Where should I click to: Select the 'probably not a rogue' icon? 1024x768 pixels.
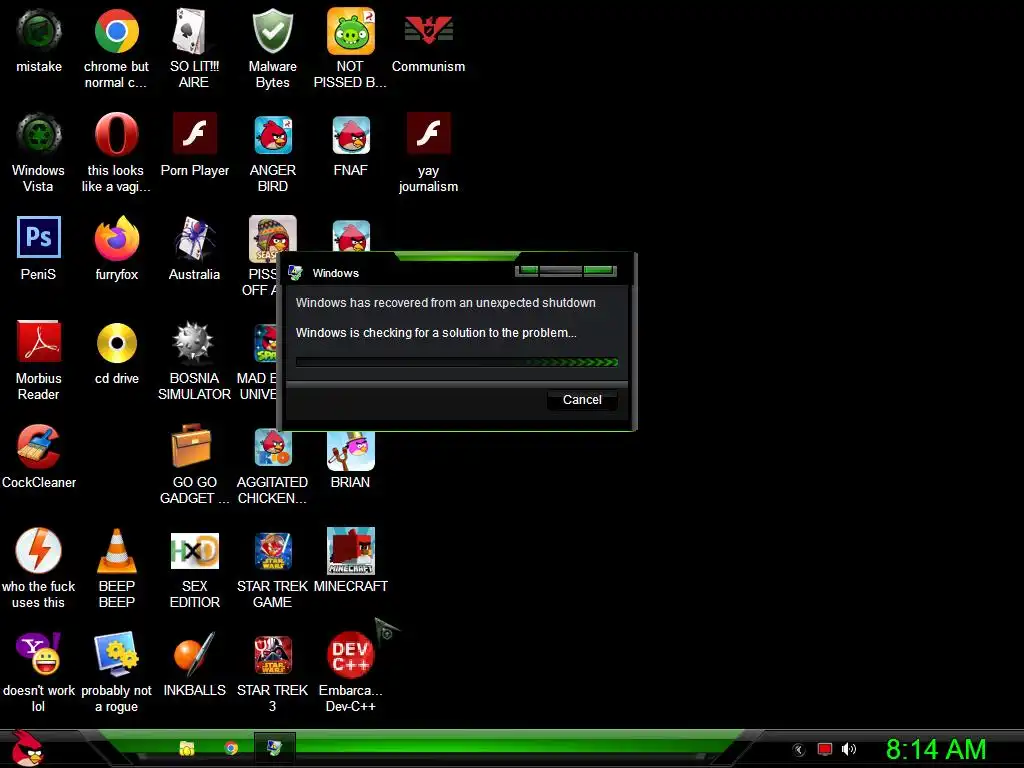tap(116, 654)
